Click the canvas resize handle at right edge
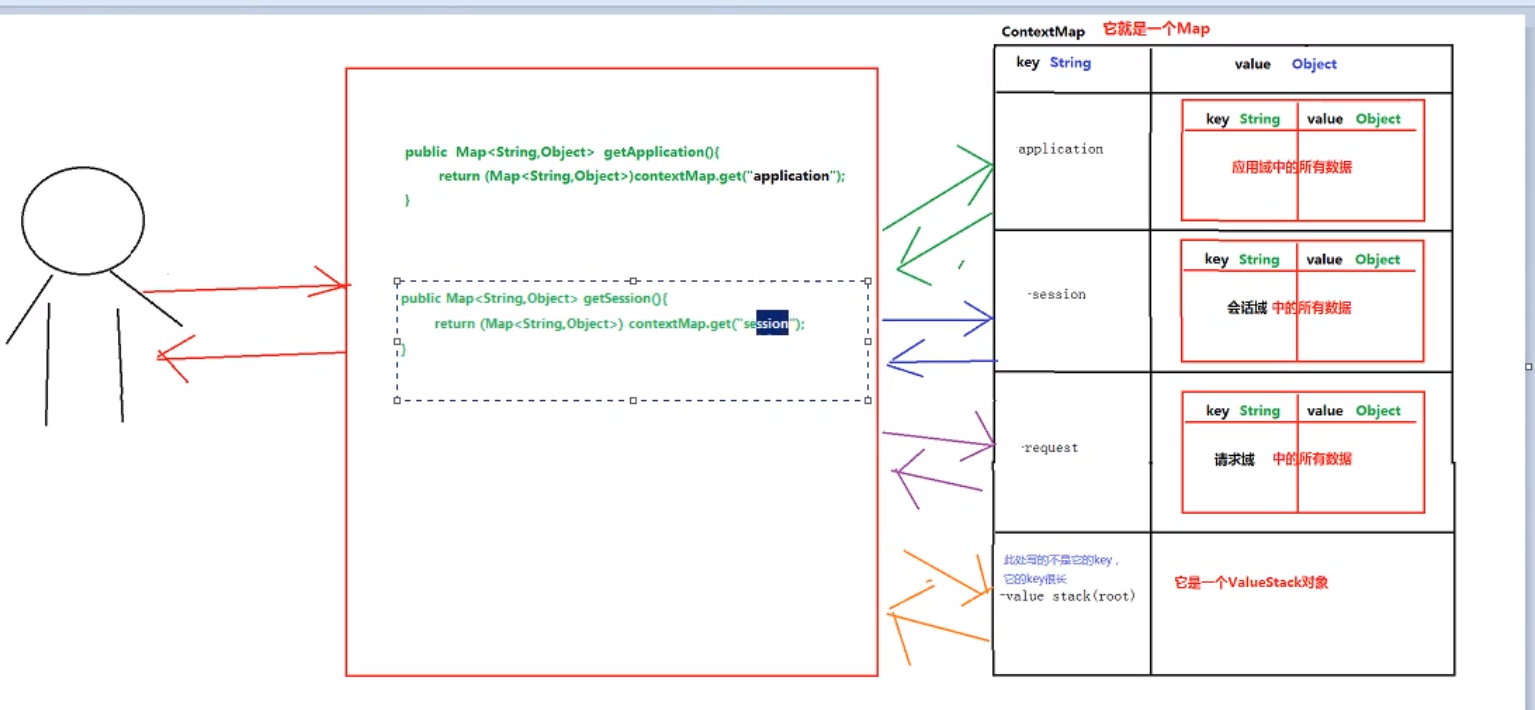Viewport: 1535px width, 710px height. 1530,366
